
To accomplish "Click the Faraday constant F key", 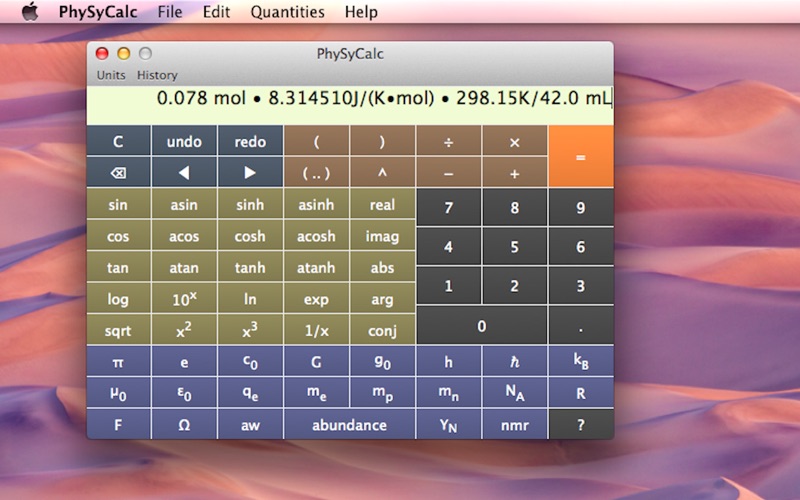I will click(x=118, y=424).
